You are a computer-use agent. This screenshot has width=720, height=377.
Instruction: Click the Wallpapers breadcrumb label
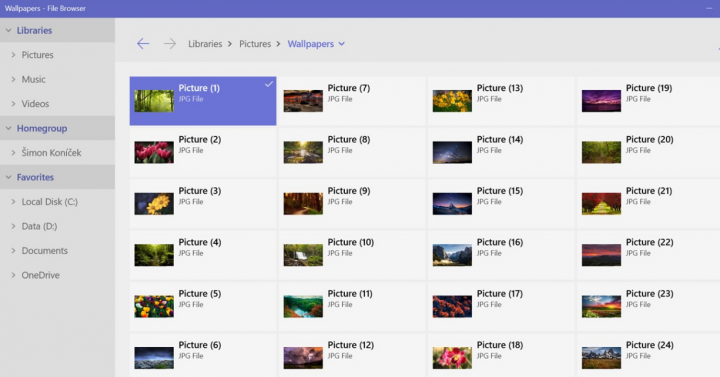pos(310,44)
